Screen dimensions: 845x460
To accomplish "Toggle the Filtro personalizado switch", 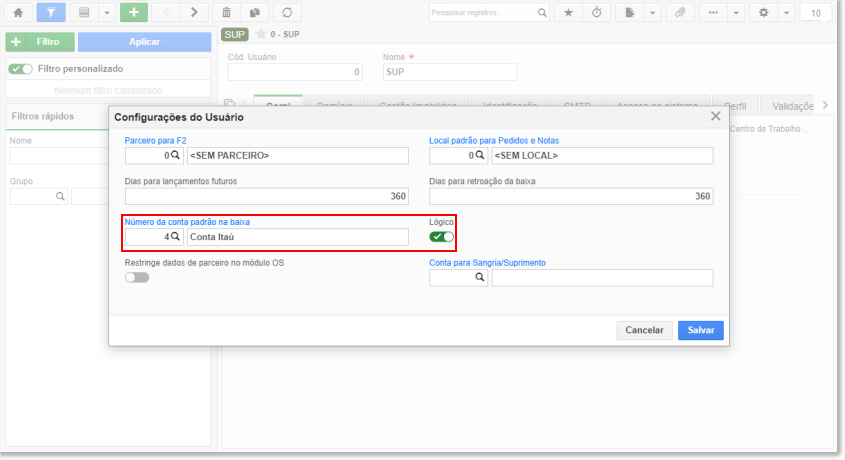I will 20,68.
